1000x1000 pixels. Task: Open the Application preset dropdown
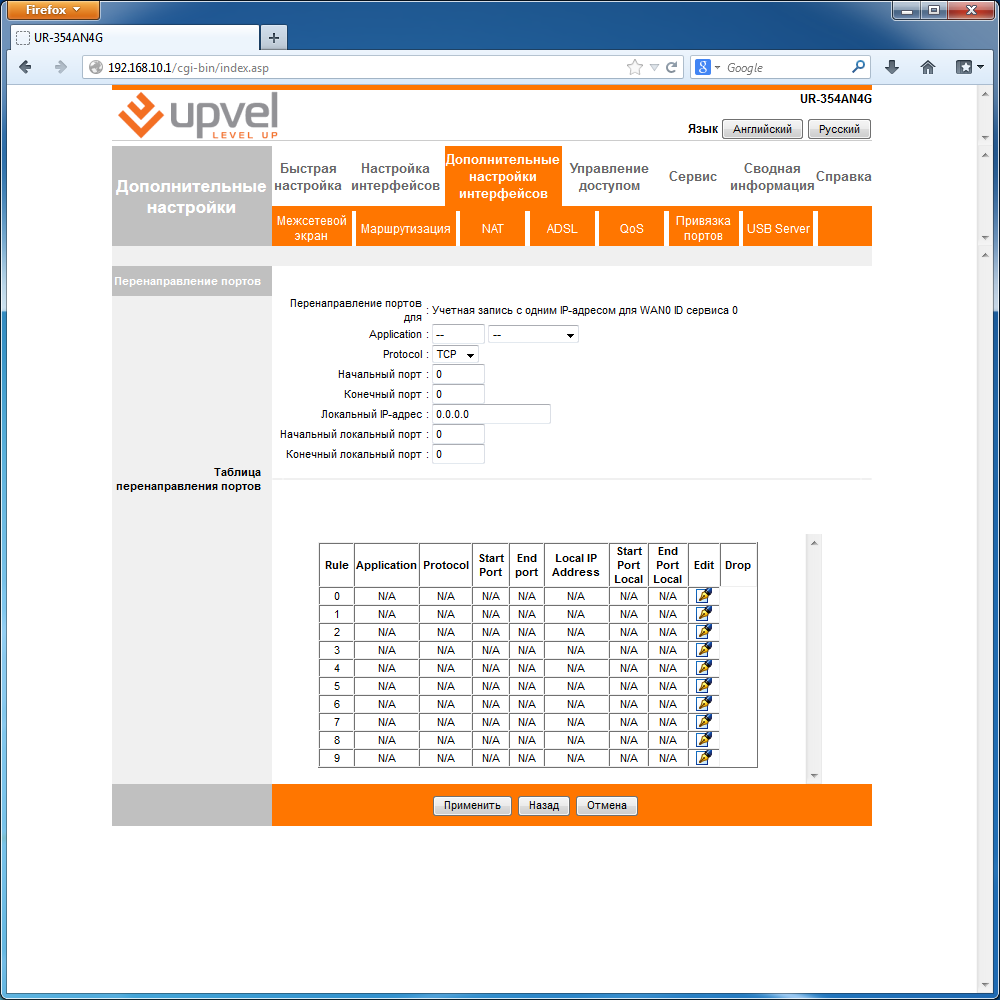(533, 334)
